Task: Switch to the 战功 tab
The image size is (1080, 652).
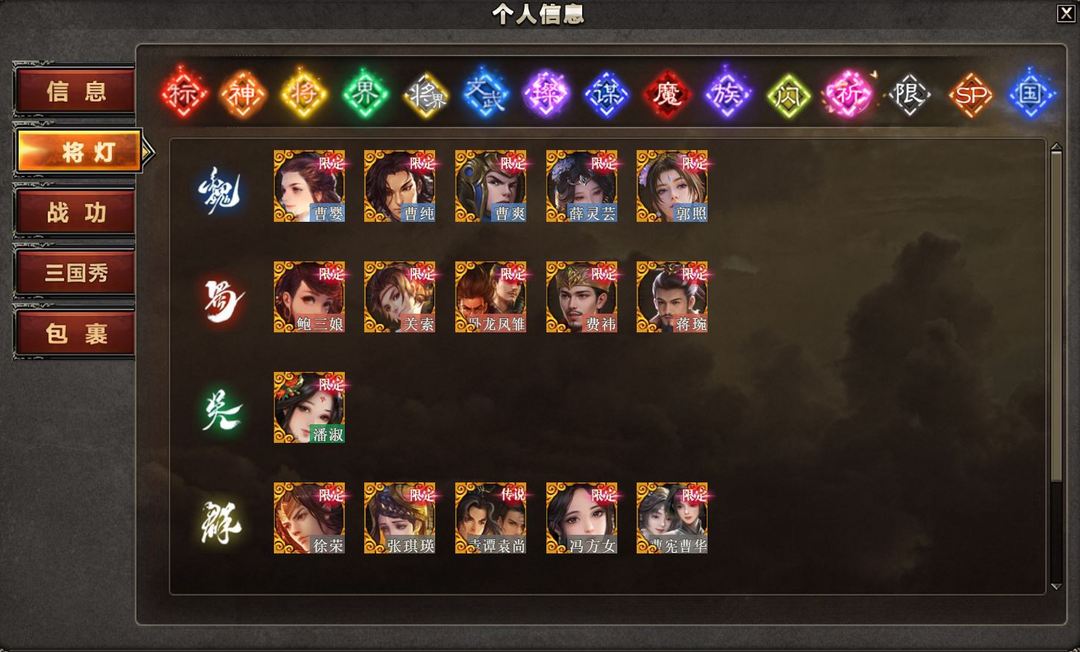Action: click(75, 212)
